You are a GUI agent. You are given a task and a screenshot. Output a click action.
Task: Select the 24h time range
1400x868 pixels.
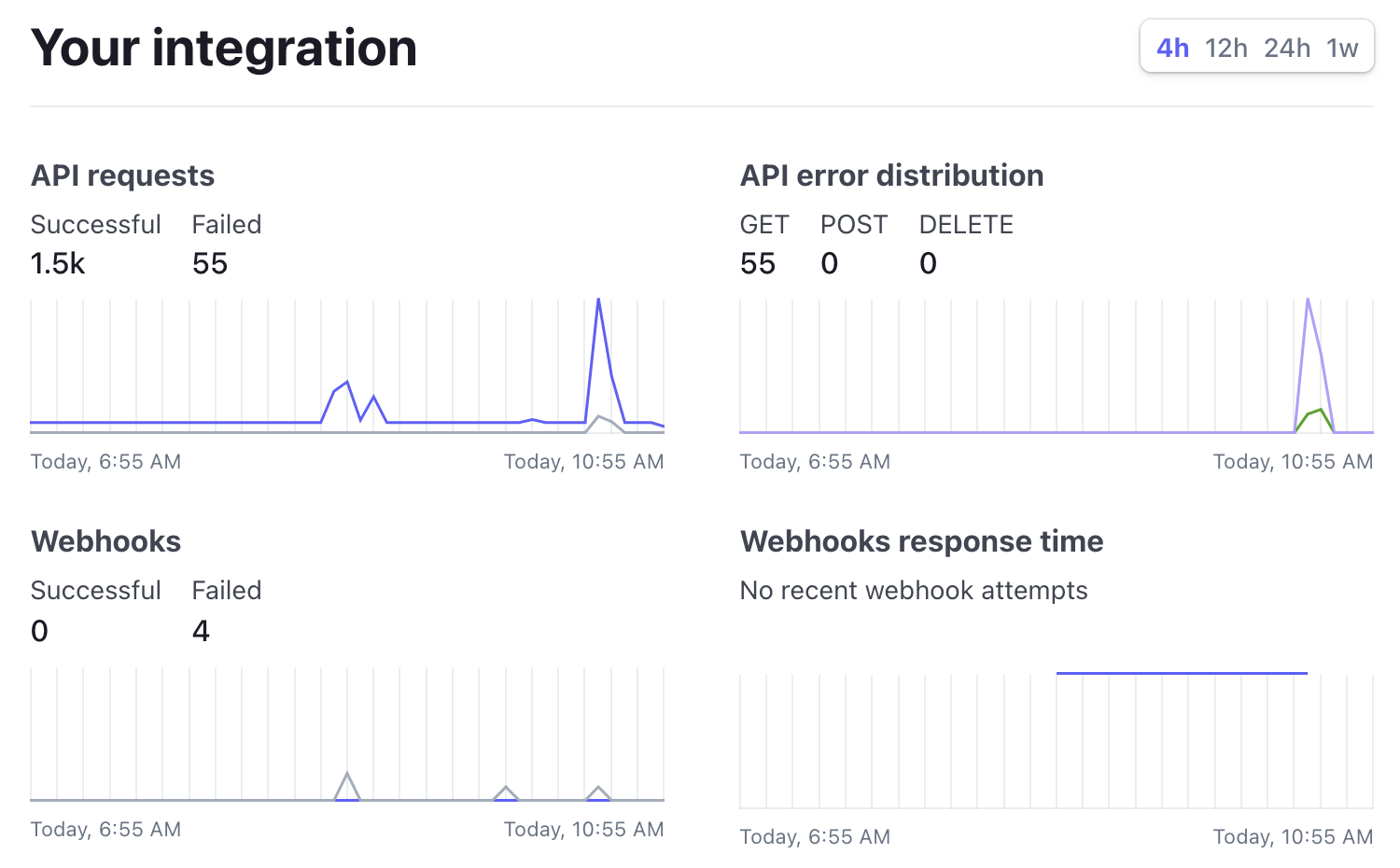[1287, 48]
